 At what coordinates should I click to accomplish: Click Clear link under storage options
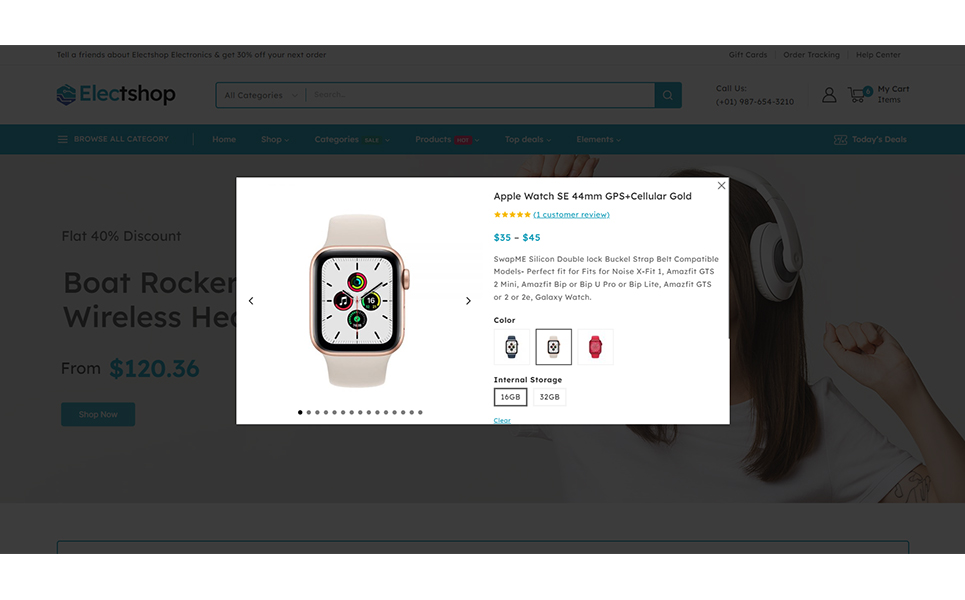coord(502,420)
